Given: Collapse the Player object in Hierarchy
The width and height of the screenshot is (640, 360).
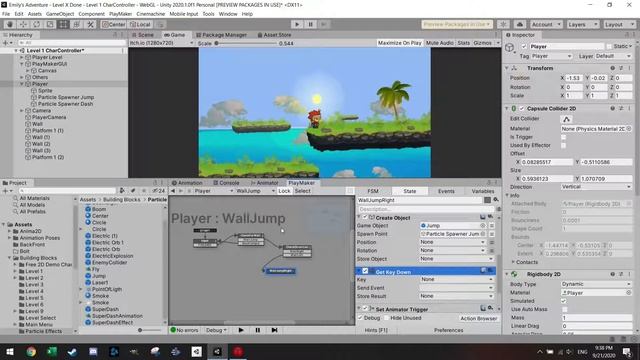Looking at the screenshot, I should pos(22,84).
